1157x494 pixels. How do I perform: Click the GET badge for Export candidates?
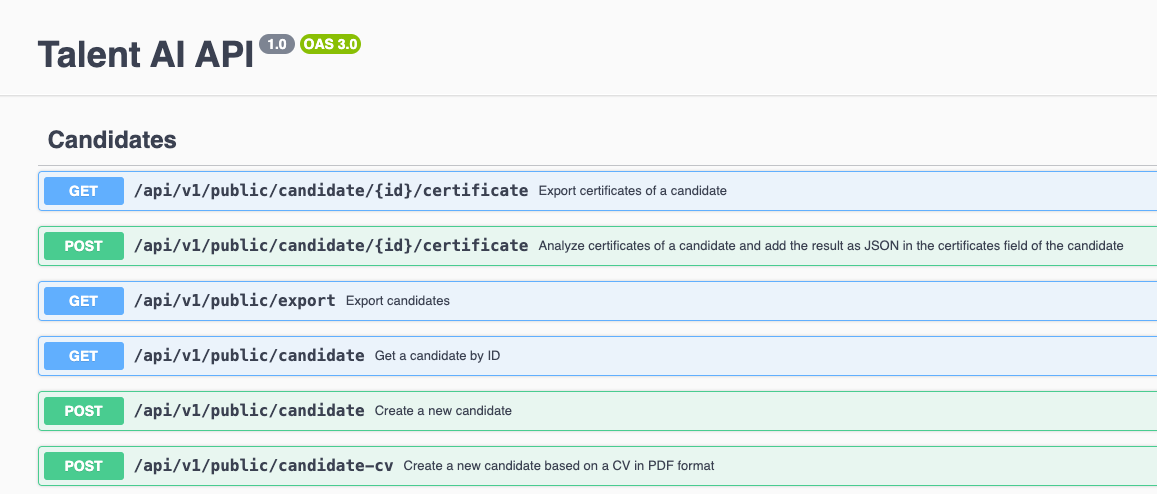83,301
